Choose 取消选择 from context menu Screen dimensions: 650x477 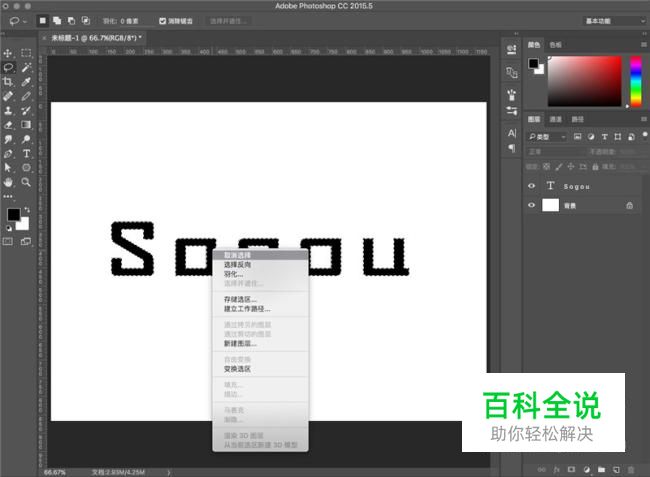click(260, 255)
